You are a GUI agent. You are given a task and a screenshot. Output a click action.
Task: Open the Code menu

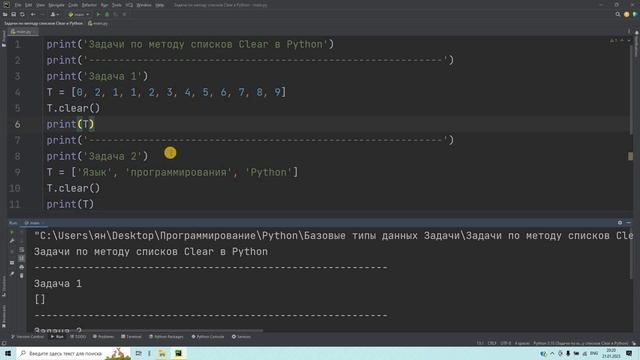click(x=73, y=5)
